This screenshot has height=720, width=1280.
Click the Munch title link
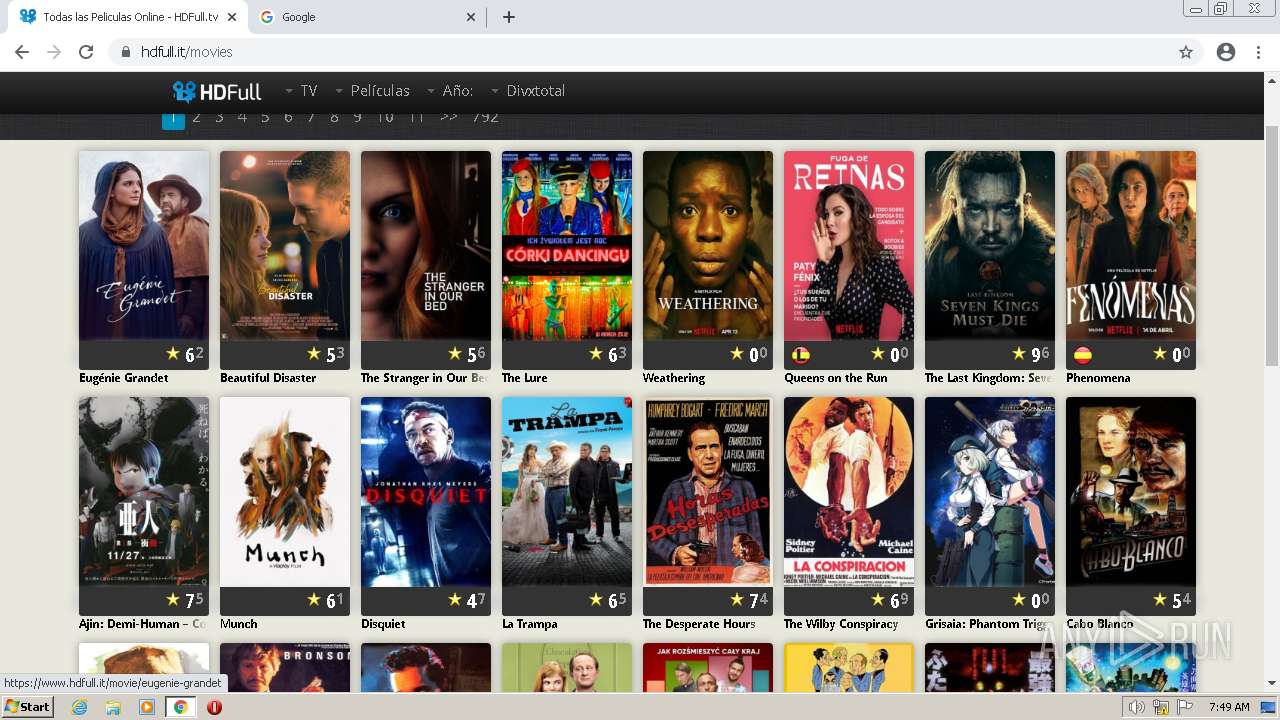(x=239, y=624)
